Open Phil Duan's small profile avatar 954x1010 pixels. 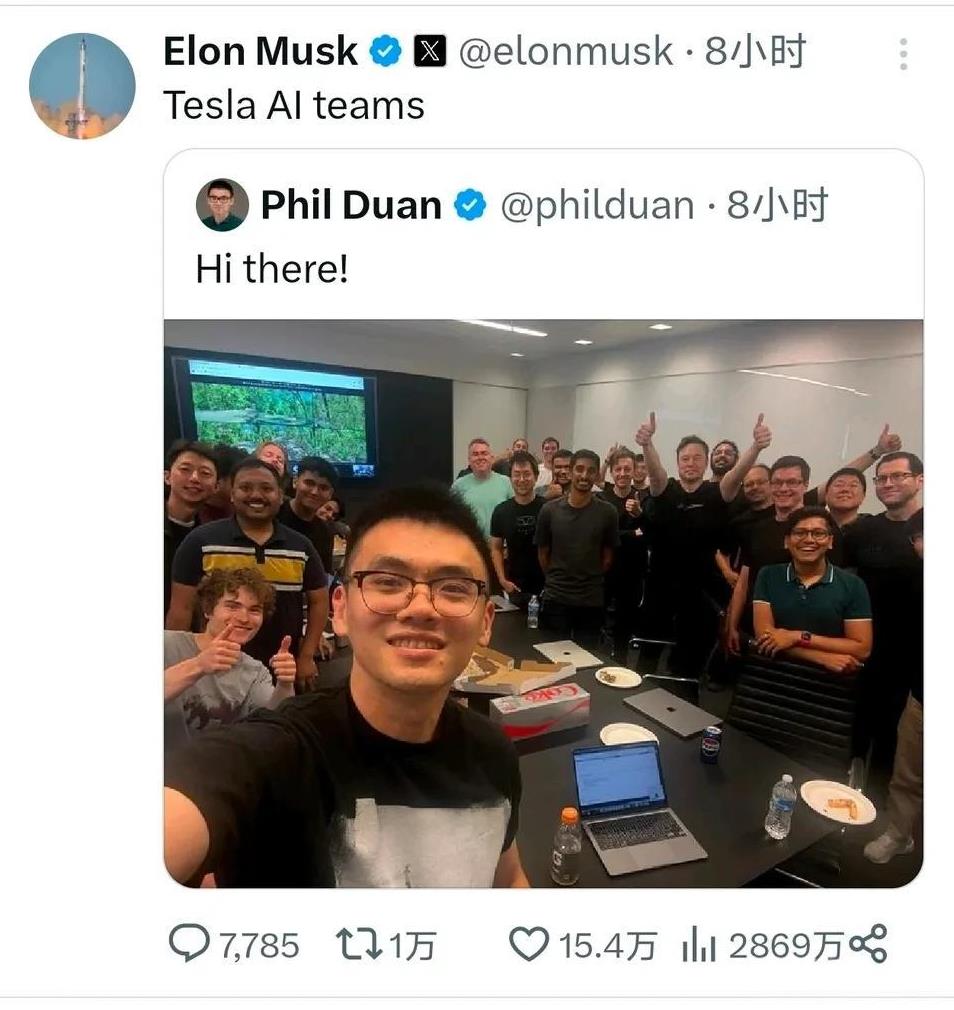(222, 205)
